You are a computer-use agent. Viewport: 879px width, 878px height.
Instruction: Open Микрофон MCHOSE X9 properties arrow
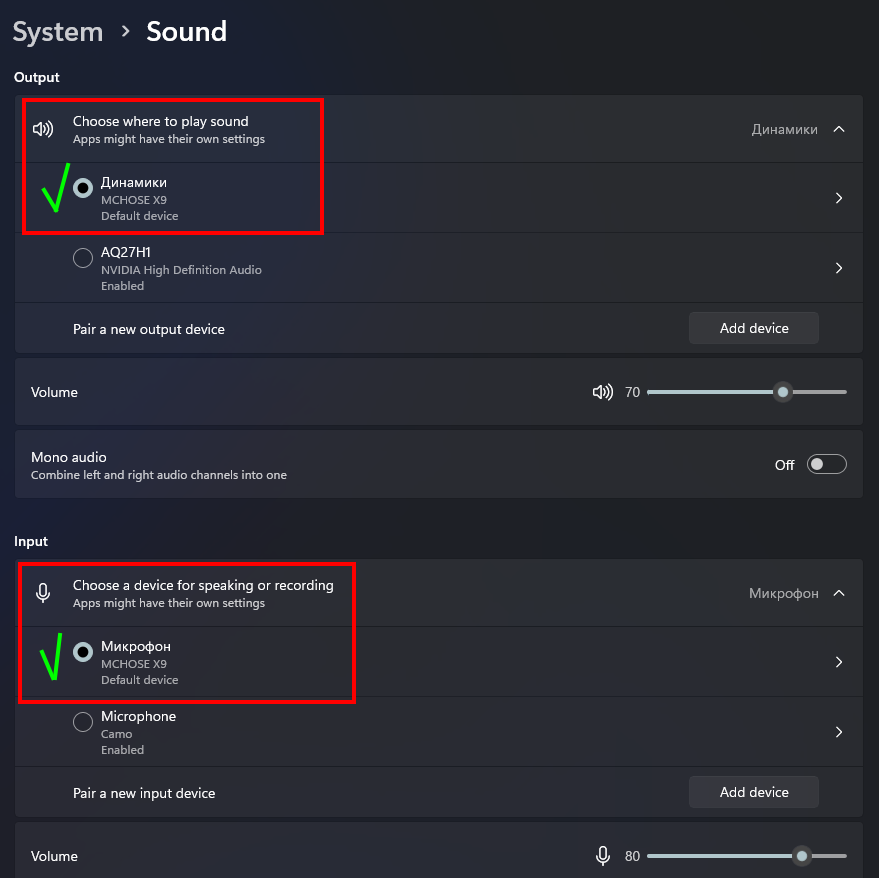(839, 662)
